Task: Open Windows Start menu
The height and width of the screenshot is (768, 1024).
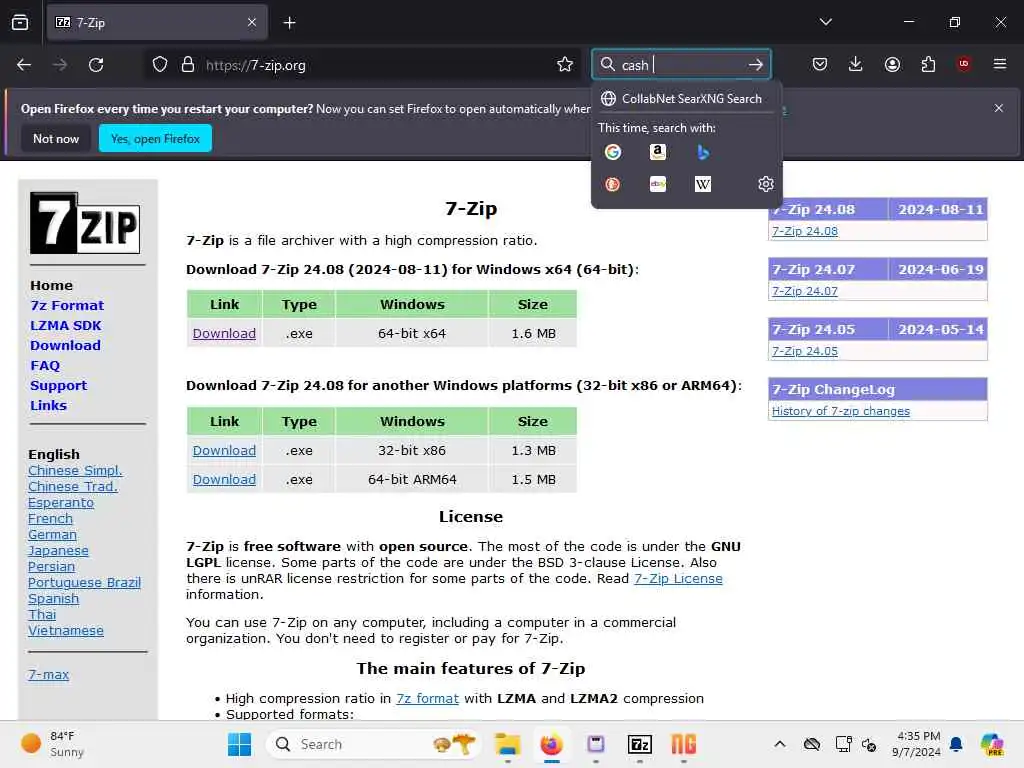Action: pyautogui.click(x=239, y=744)
